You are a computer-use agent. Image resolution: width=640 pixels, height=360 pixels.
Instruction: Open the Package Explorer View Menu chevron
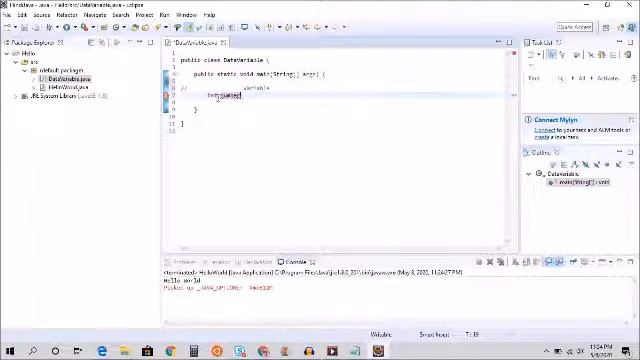[x=130, y=42]
